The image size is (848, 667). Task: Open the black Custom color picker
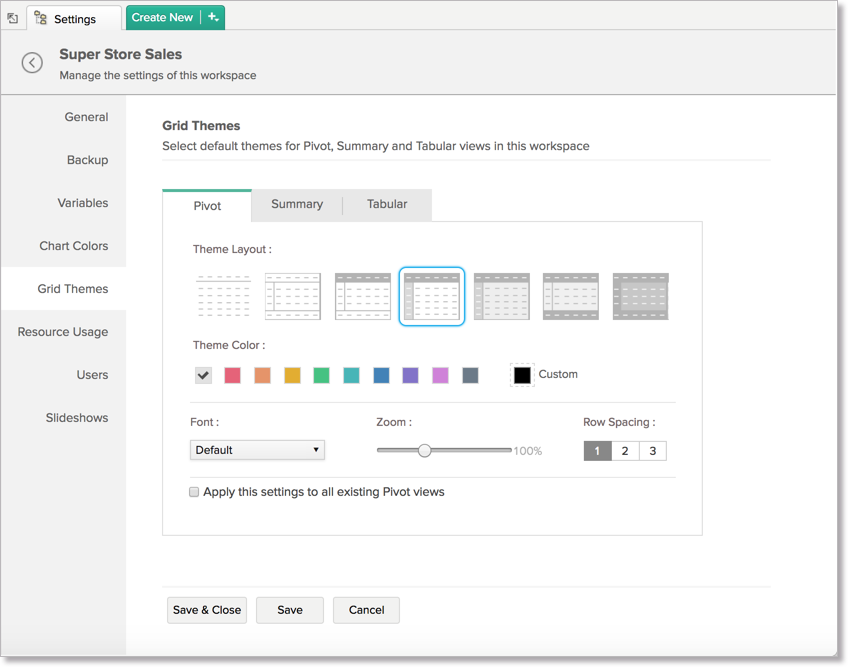coord(522,375)
